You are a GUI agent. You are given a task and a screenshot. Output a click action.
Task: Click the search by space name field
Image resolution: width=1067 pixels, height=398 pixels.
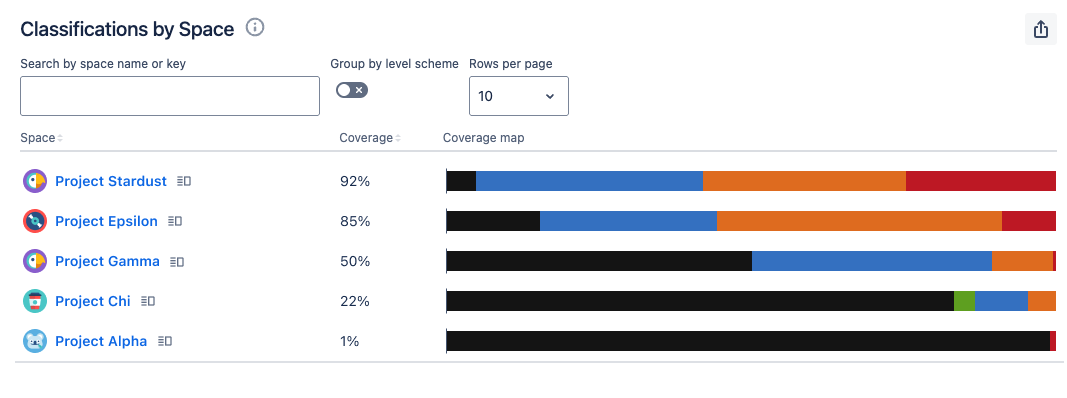pyautogui.click(x=170, y=96)
